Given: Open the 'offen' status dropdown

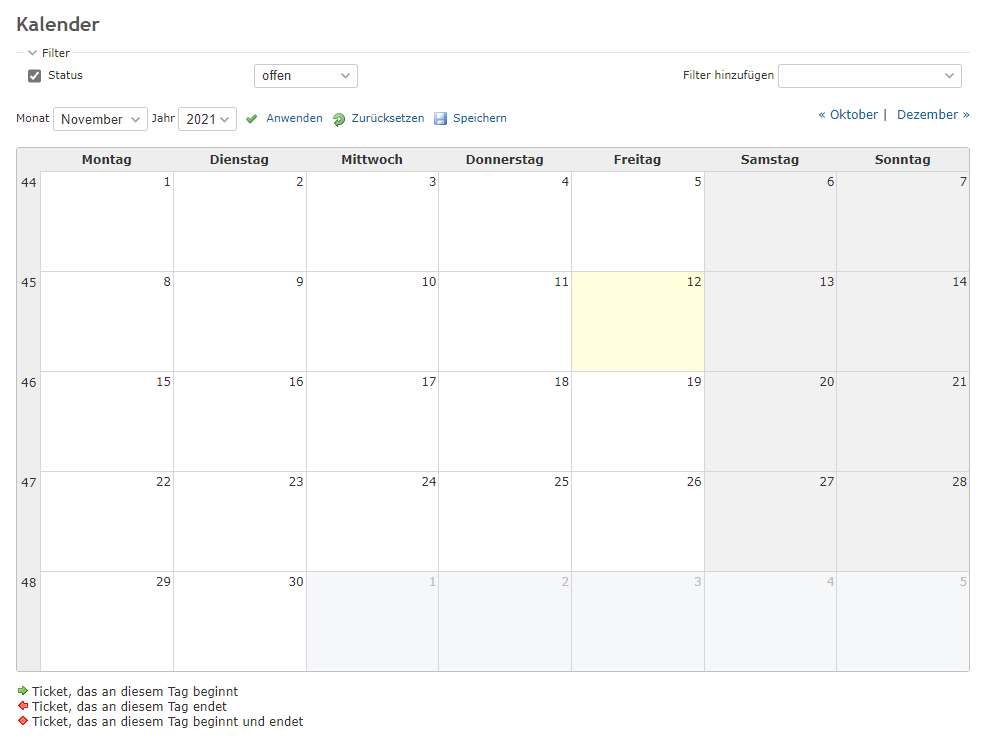Looking at the screenshot, I should point(306,76).
